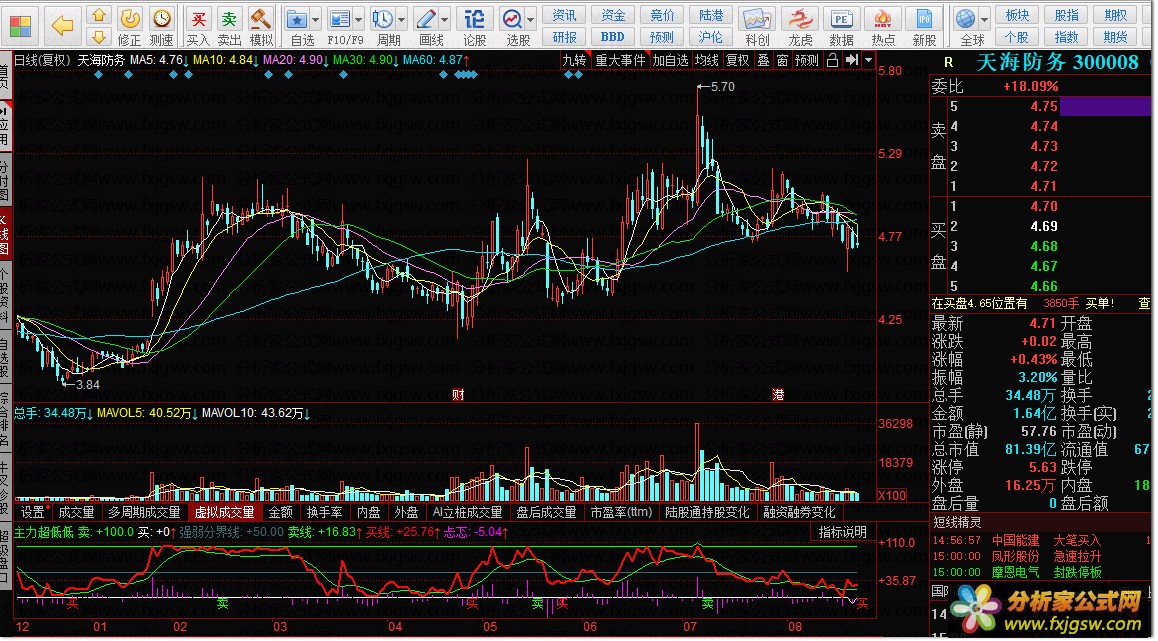1158x641 pixels.
Task: Toggle the 叠 overlay option
Action: pyautogui.click(x=763, y=61)
